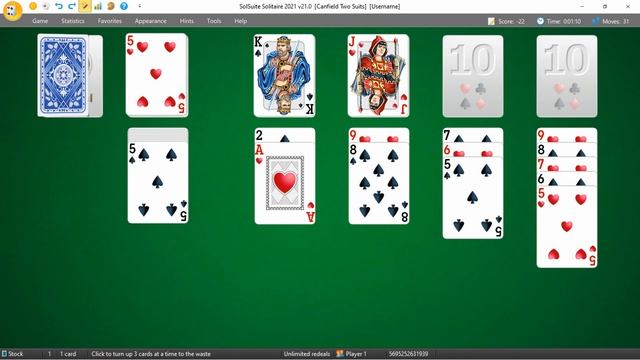Select the 6 of spades in the last column
This screenshot has width=640, height=360.
[x=567, y=178]
